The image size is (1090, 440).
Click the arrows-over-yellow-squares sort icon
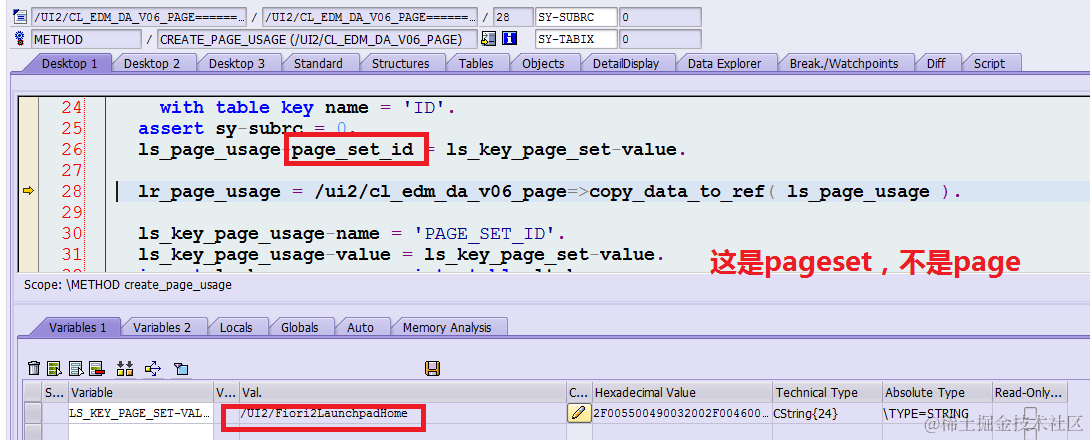coord(125,368)
